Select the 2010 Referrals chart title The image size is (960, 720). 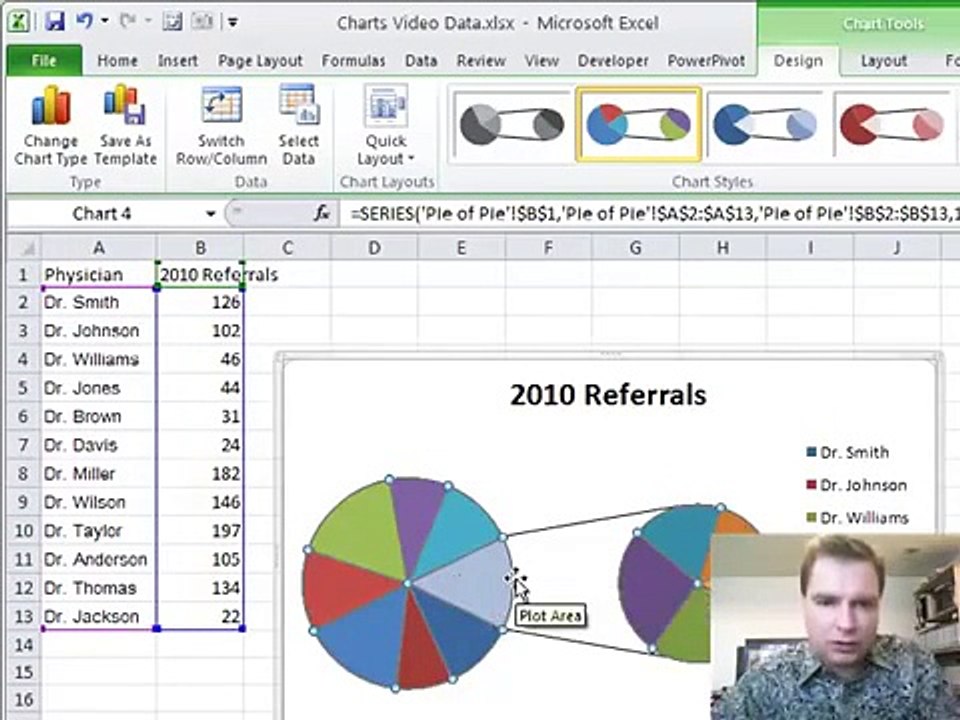[x=608, y=395]
